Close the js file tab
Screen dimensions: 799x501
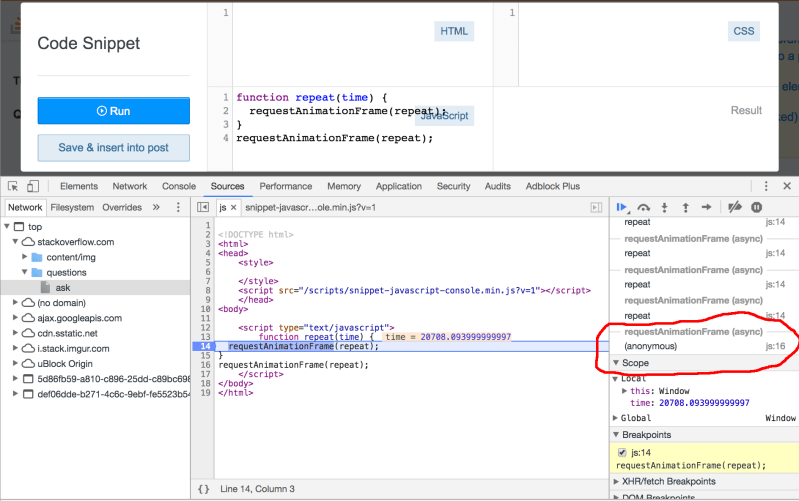click(x=233, y=207)
